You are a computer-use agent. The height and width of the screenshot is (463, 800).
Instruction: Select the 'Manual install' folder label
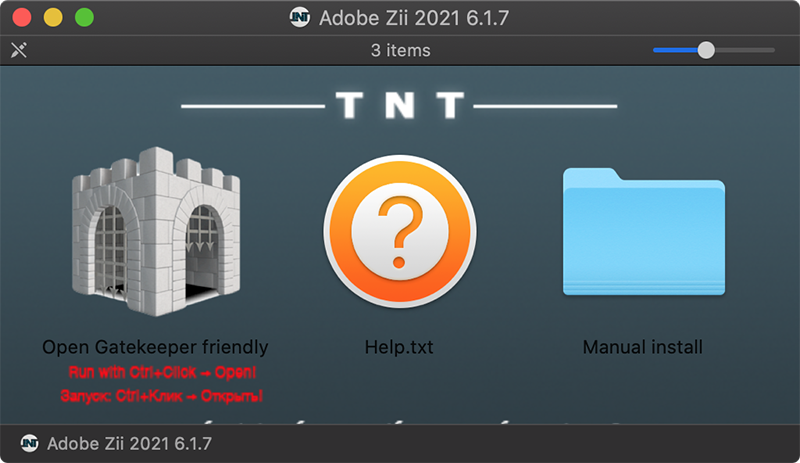click(643, 347)
